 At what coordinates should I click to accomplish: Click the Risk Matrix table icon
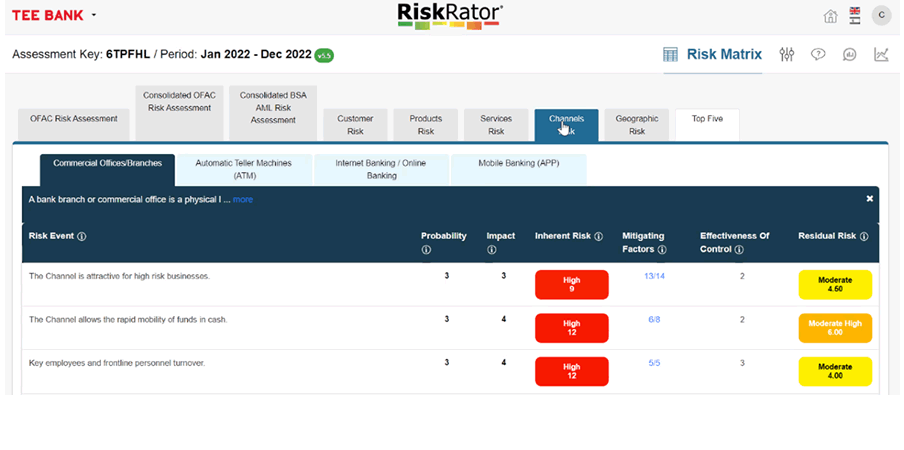(x=671, y=55)
